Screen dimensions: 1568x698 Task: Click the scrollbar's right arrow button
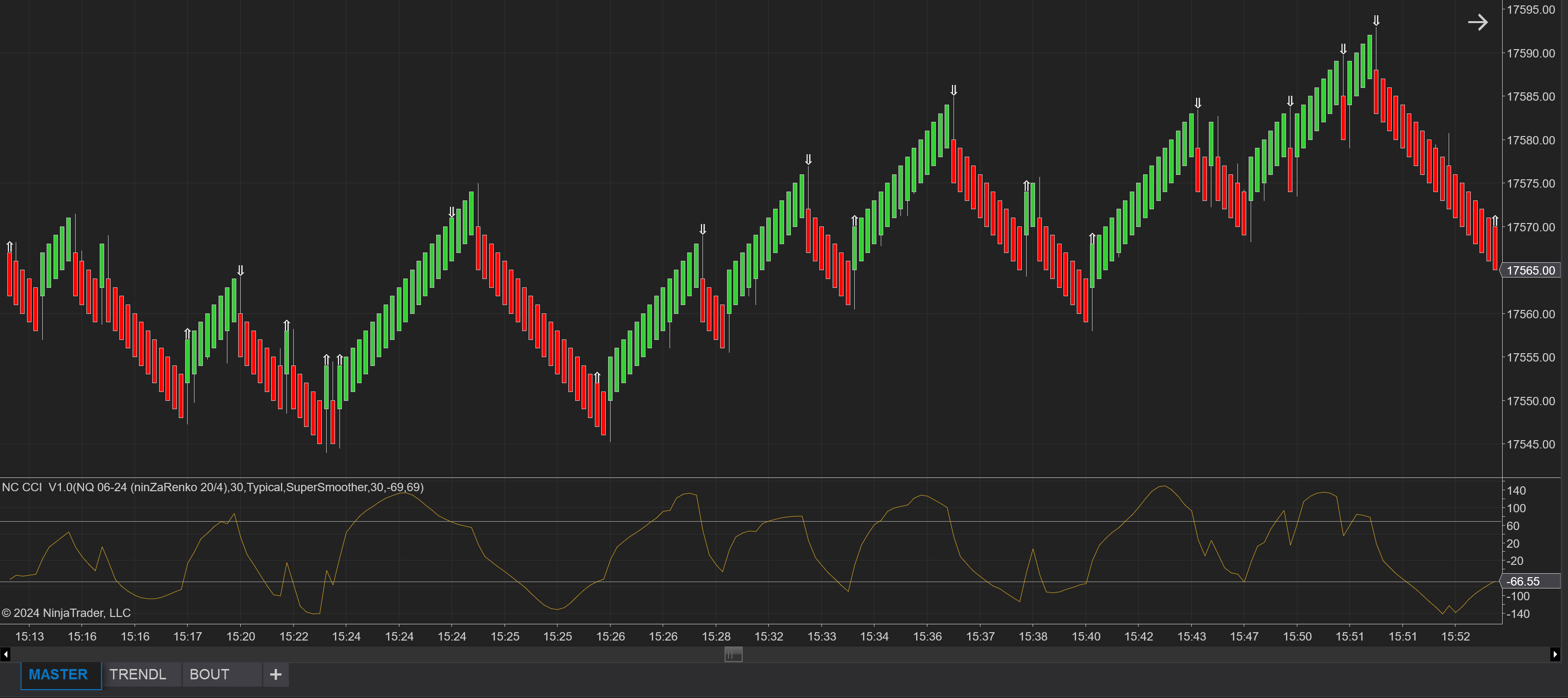[x=1555, y=654]
